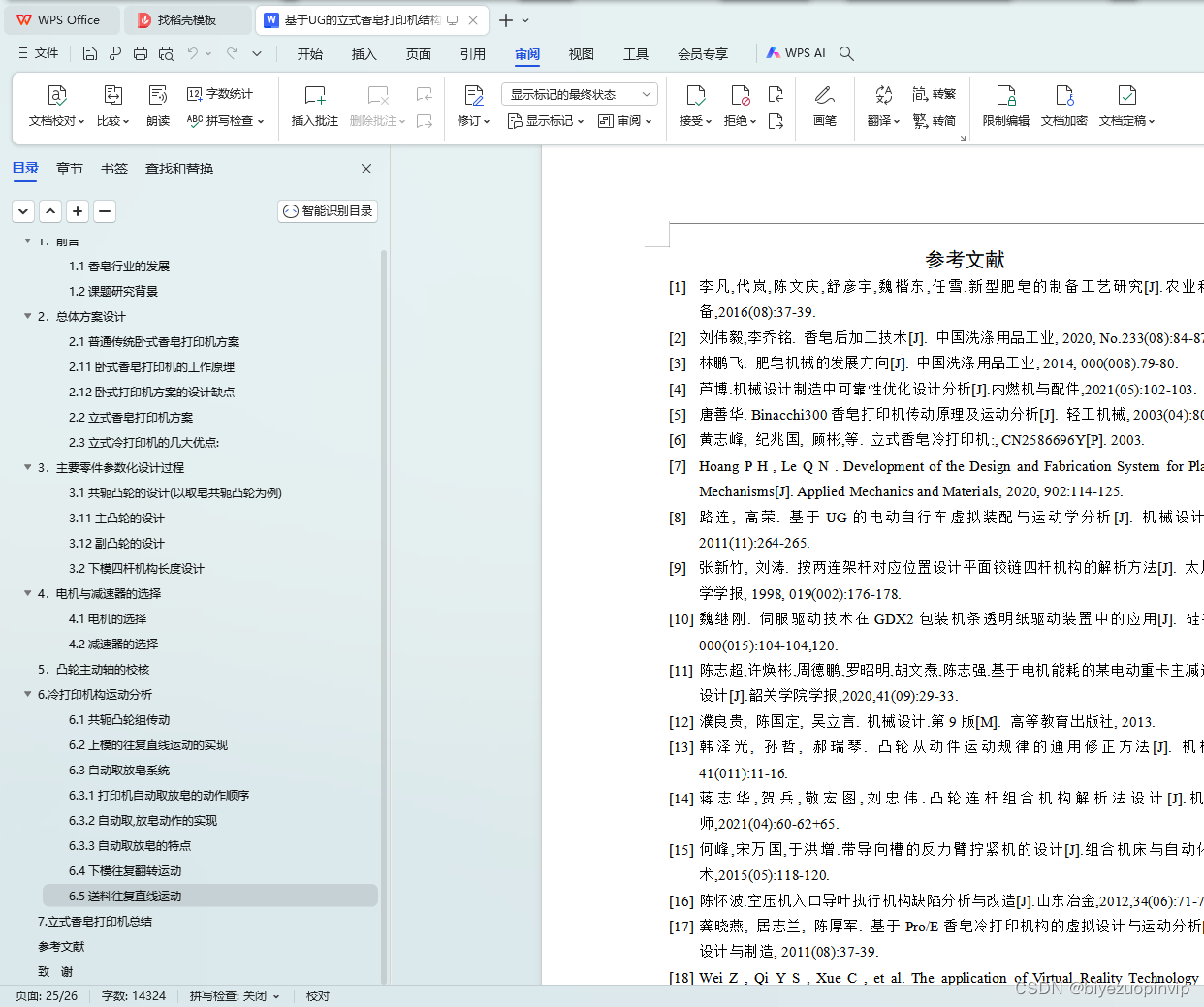Collapse section 3. 主要零件参数化设计过程
The image size is (1204, 1007).
27,467
